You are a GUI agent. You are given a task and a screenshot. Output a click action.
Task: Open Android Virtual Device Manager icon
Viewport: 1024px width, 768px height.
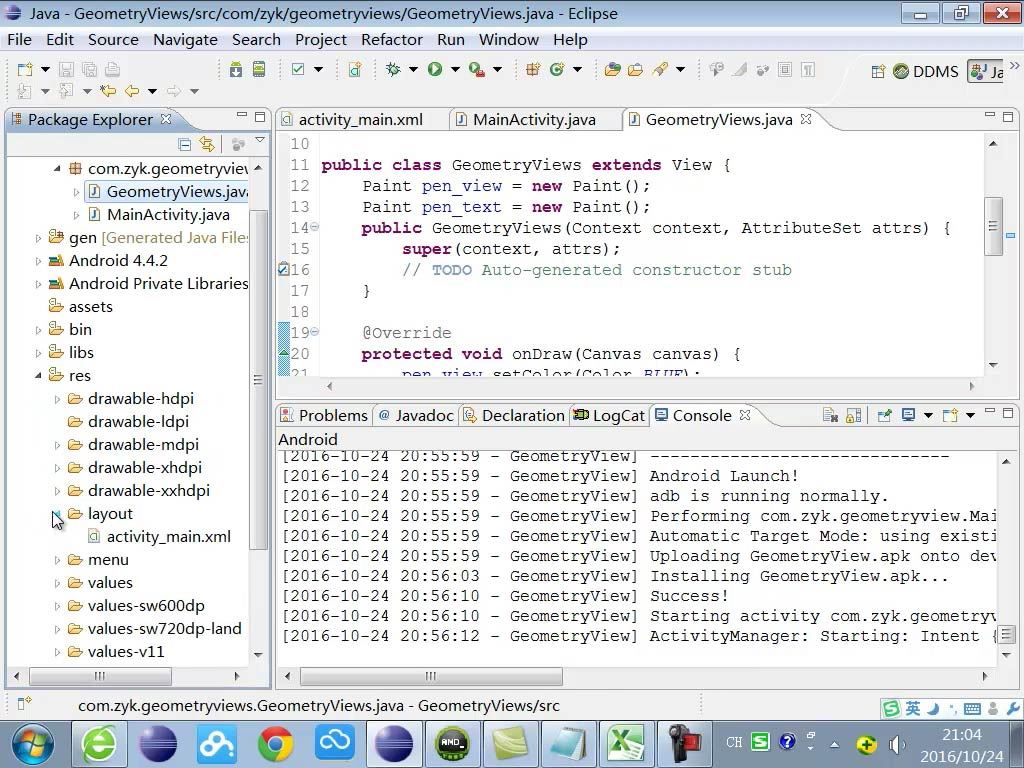[259, 69]
